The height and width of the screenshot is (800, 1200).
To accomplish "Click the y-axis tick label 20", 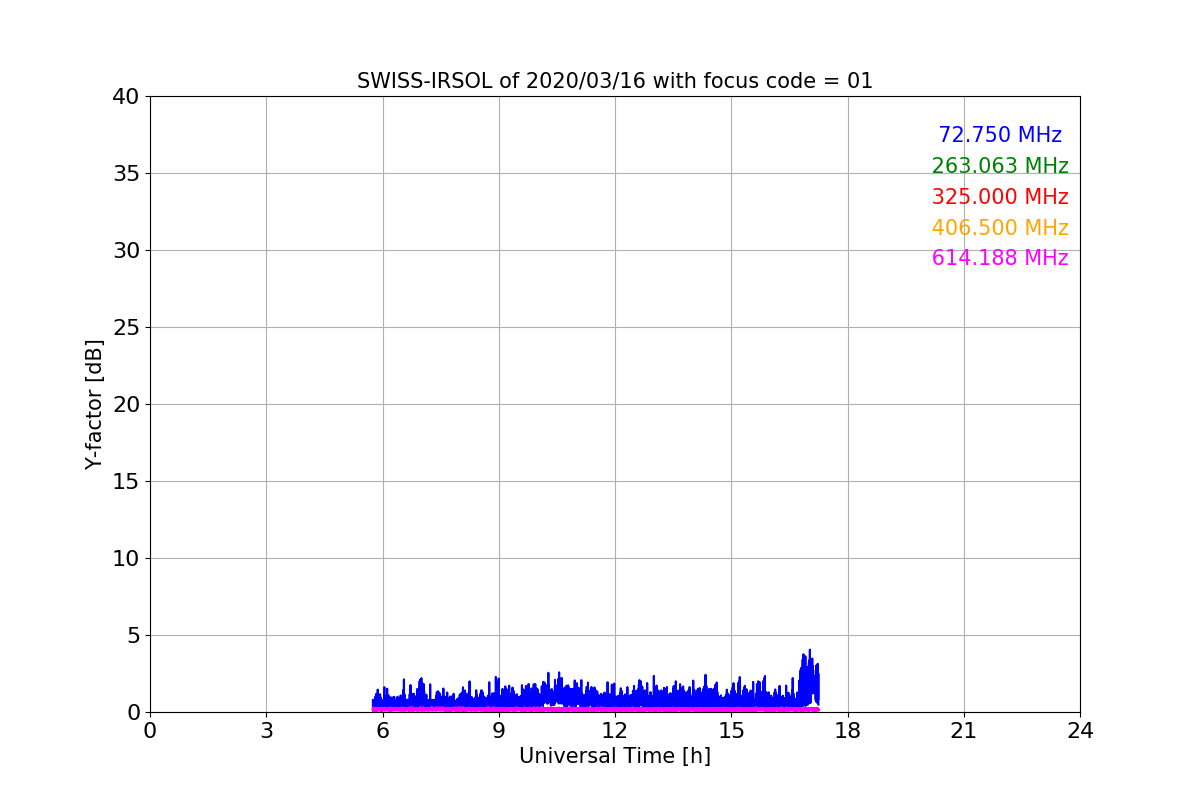I will click(125, 405).
